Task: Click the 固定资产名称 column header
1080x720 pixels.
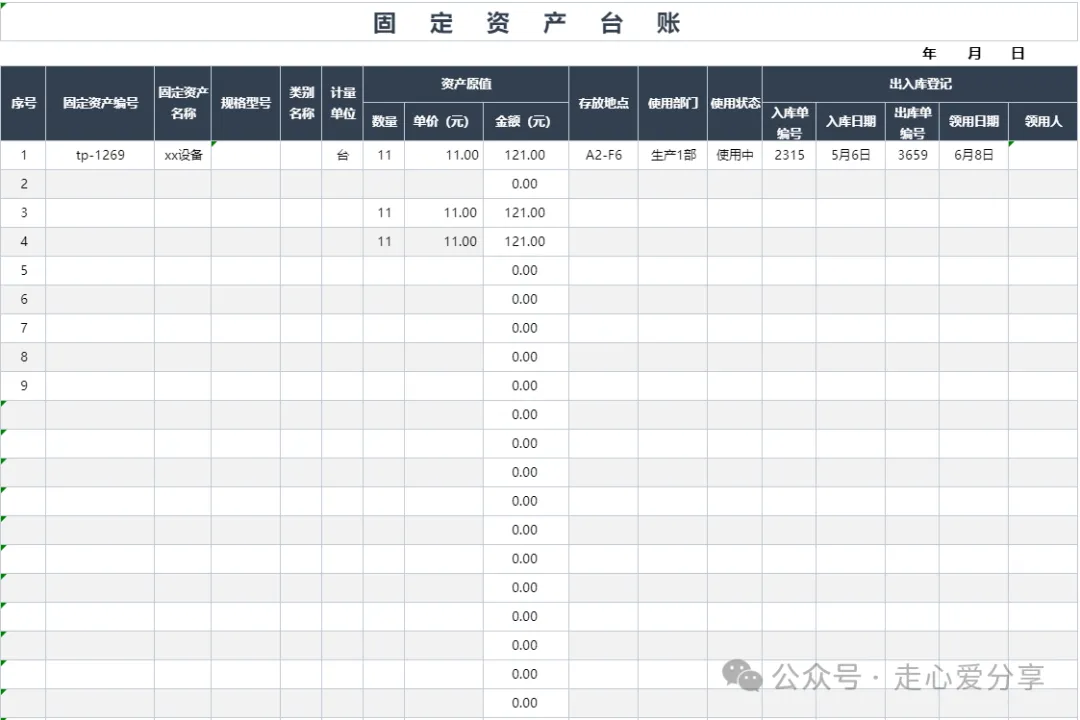Action: 183,103
